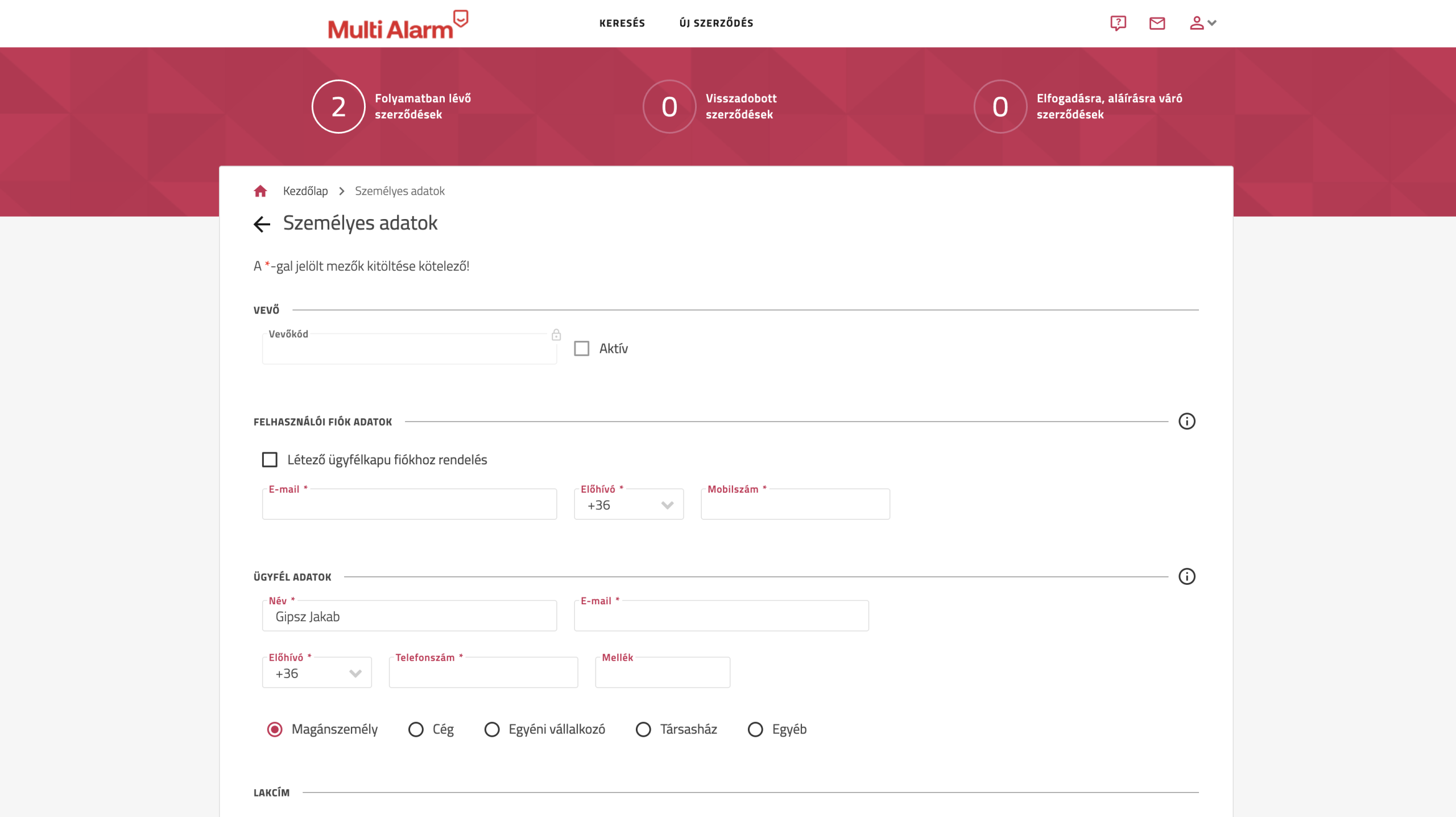
Task: Click the help chat question icon
Action: click(x=1118, y=23)
